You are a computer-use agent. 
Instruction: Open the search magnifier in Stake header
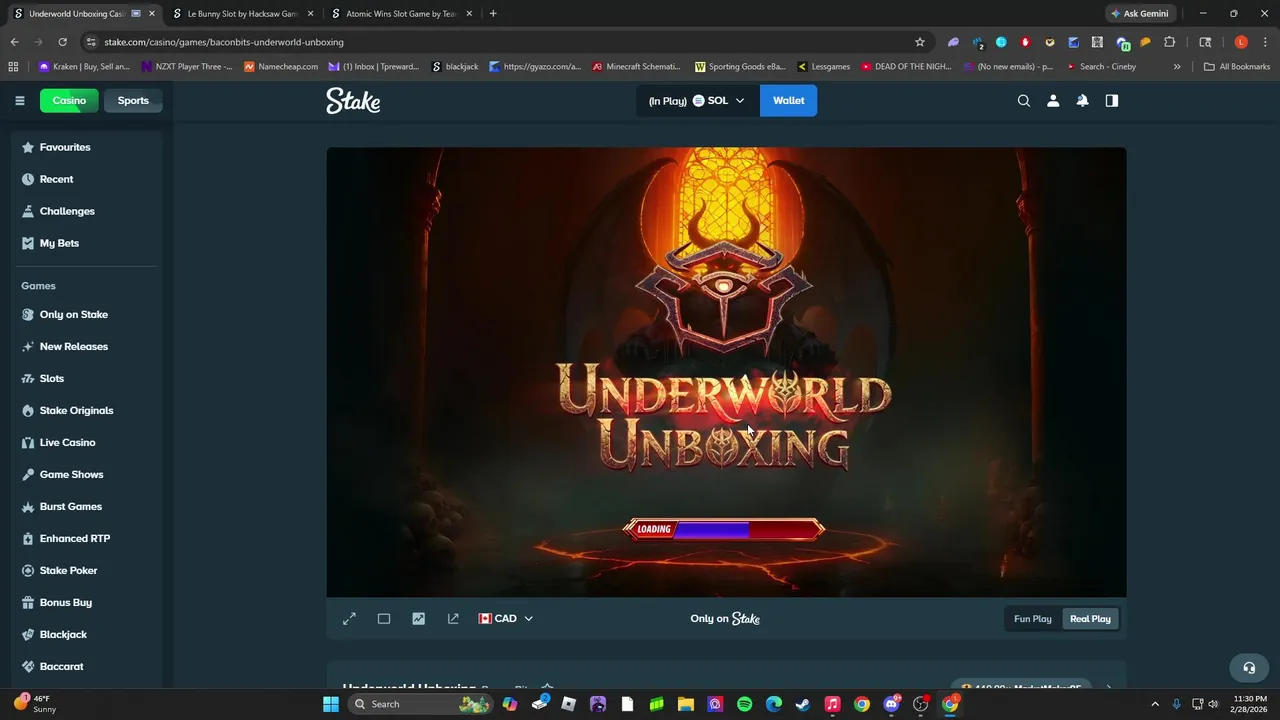(1024, 100)
